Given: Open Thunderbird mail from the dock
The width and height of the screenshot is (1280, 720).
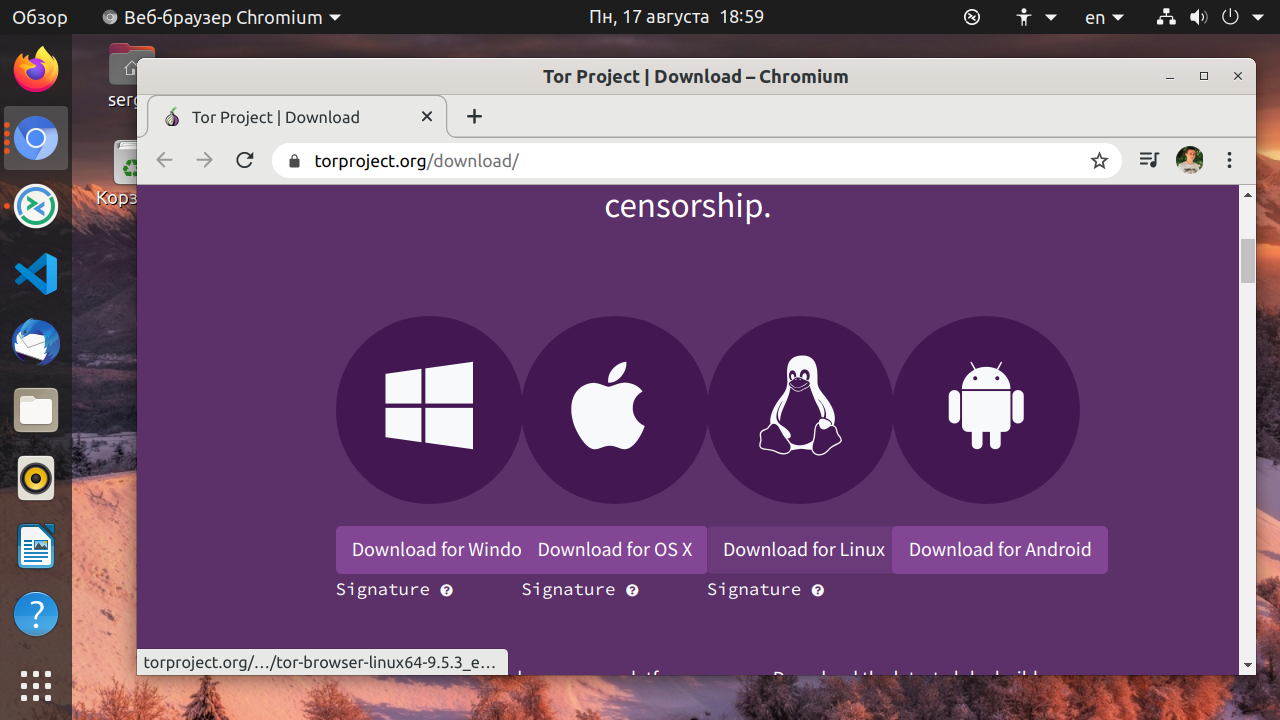Looking at the screenshot, I should [36, 342].
